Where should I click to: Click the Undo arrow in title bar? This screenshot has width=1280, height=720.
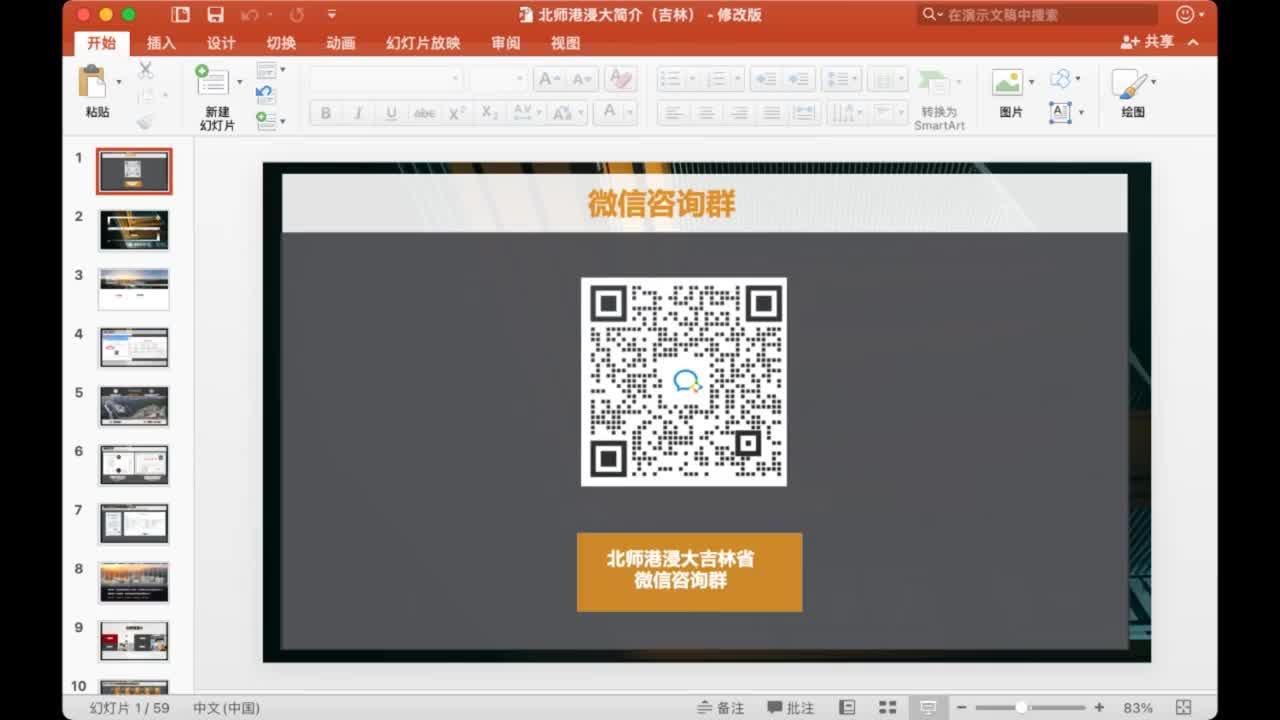(x=249, y=14)
